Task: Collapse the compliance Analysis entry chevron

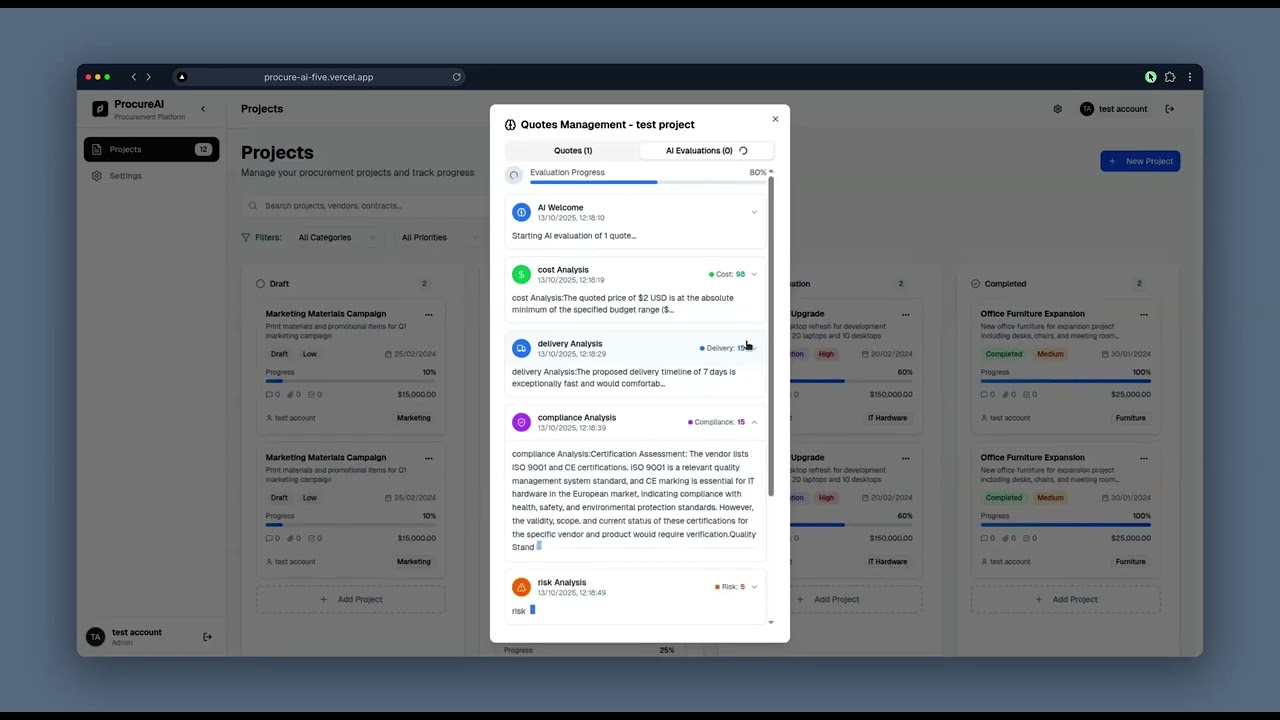Action: click(x=754, y=422)
